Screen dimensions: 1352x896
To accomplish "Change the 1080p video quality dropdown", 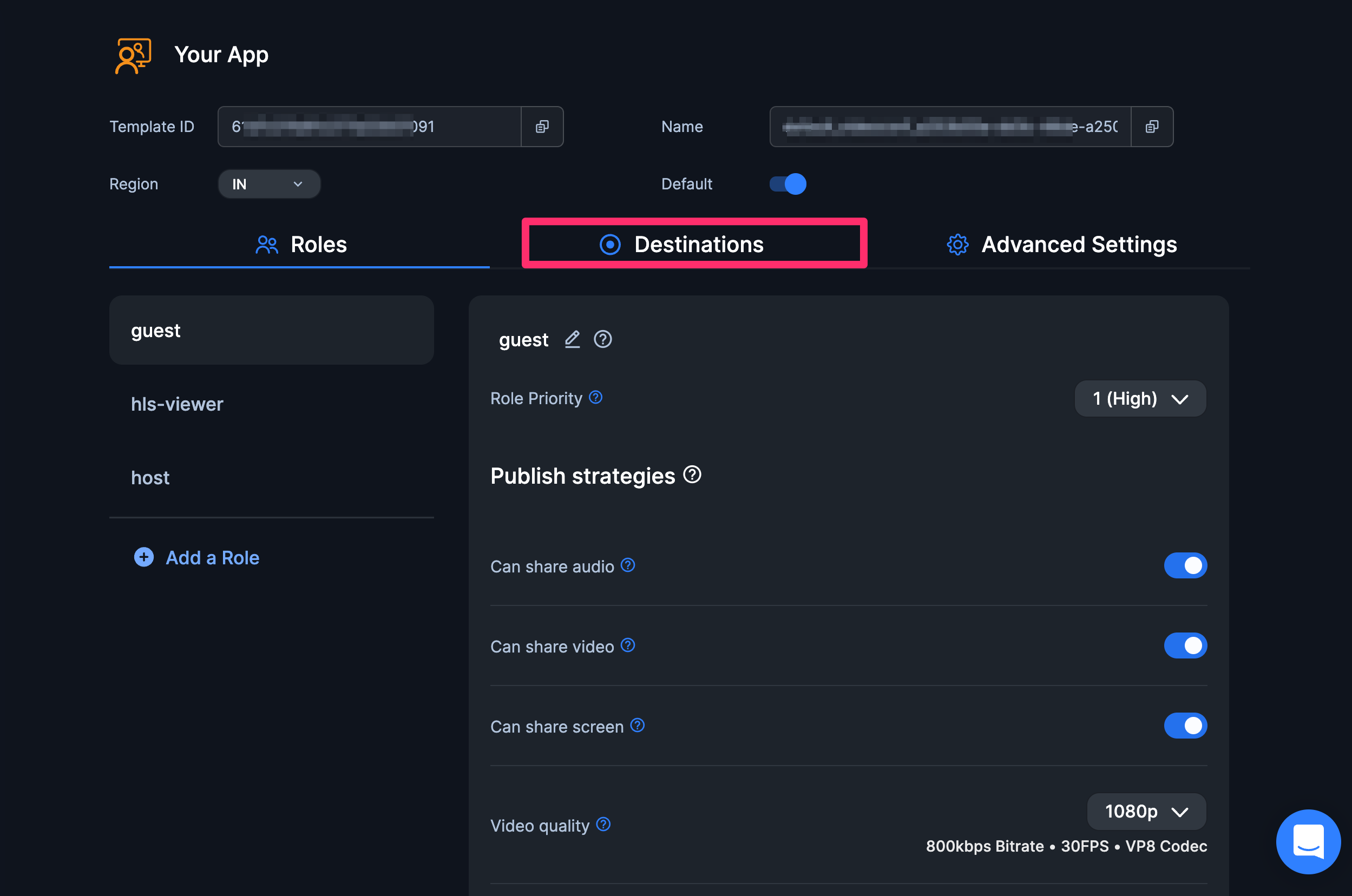I will point(1146,811).
